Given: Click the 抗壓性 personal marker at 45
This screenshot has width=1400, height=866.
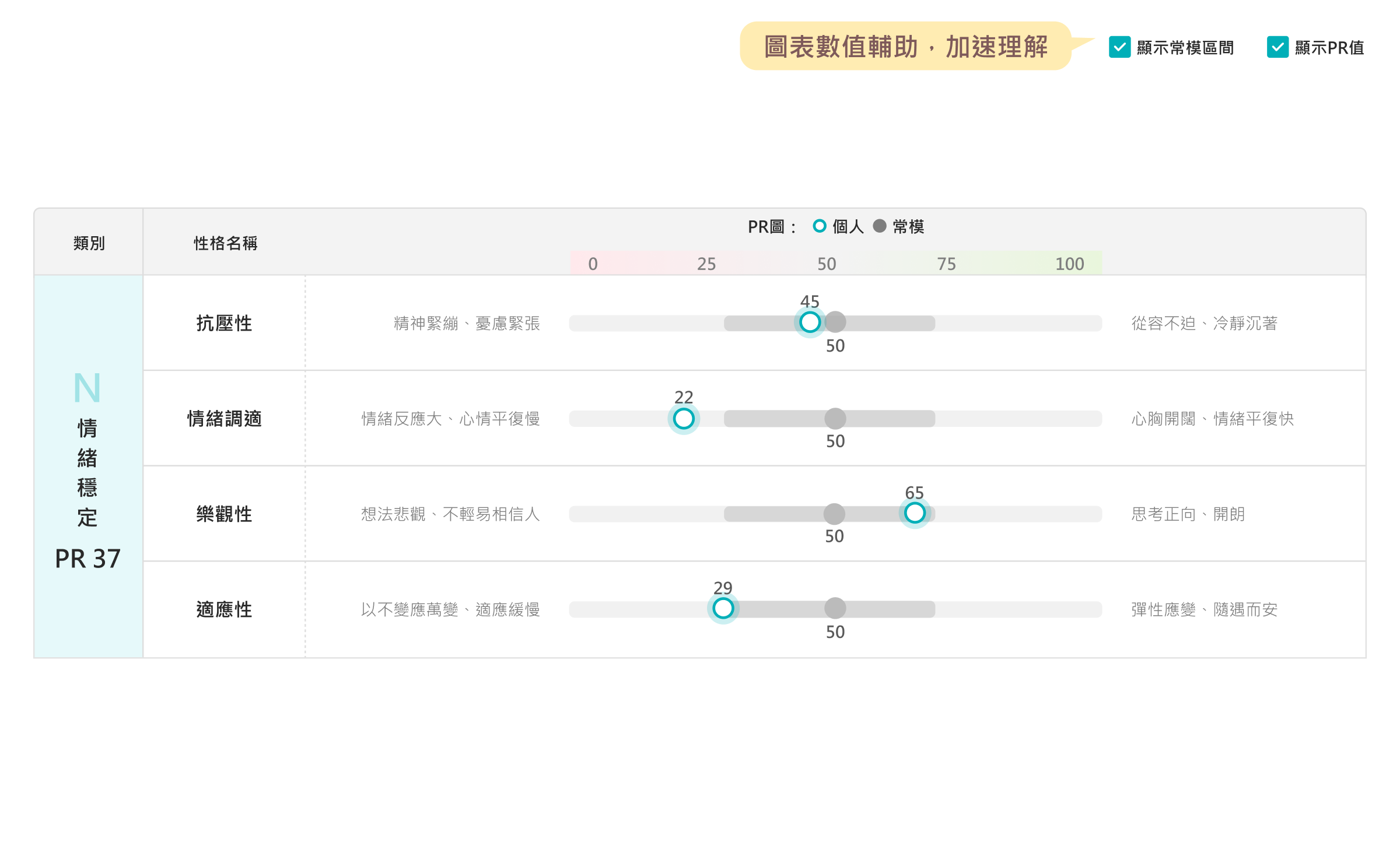Looking at the screenshot, I should pyautogui.click(x=810, y=322).
